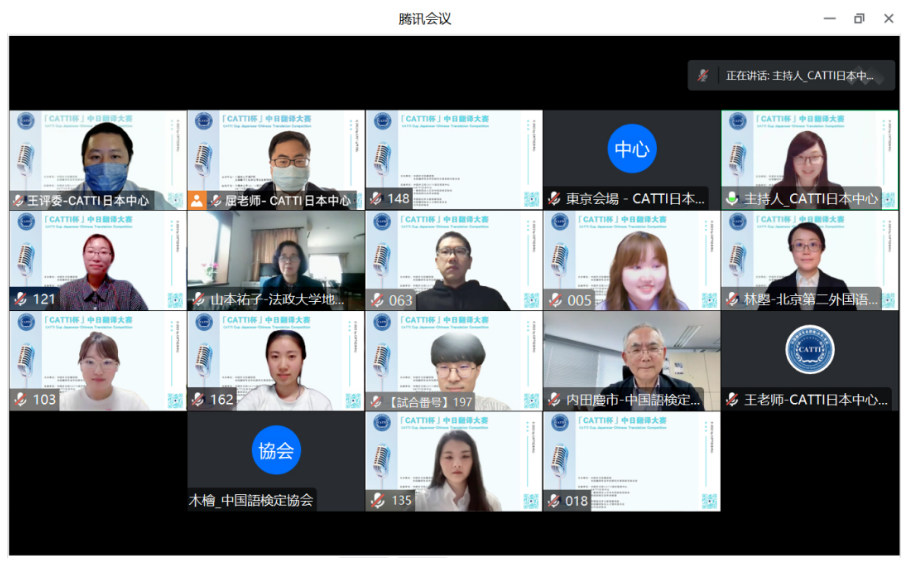Click muted mic icon on 東京会場 tile
Viewport: 907px width, 564px height.
coord(554,198)
